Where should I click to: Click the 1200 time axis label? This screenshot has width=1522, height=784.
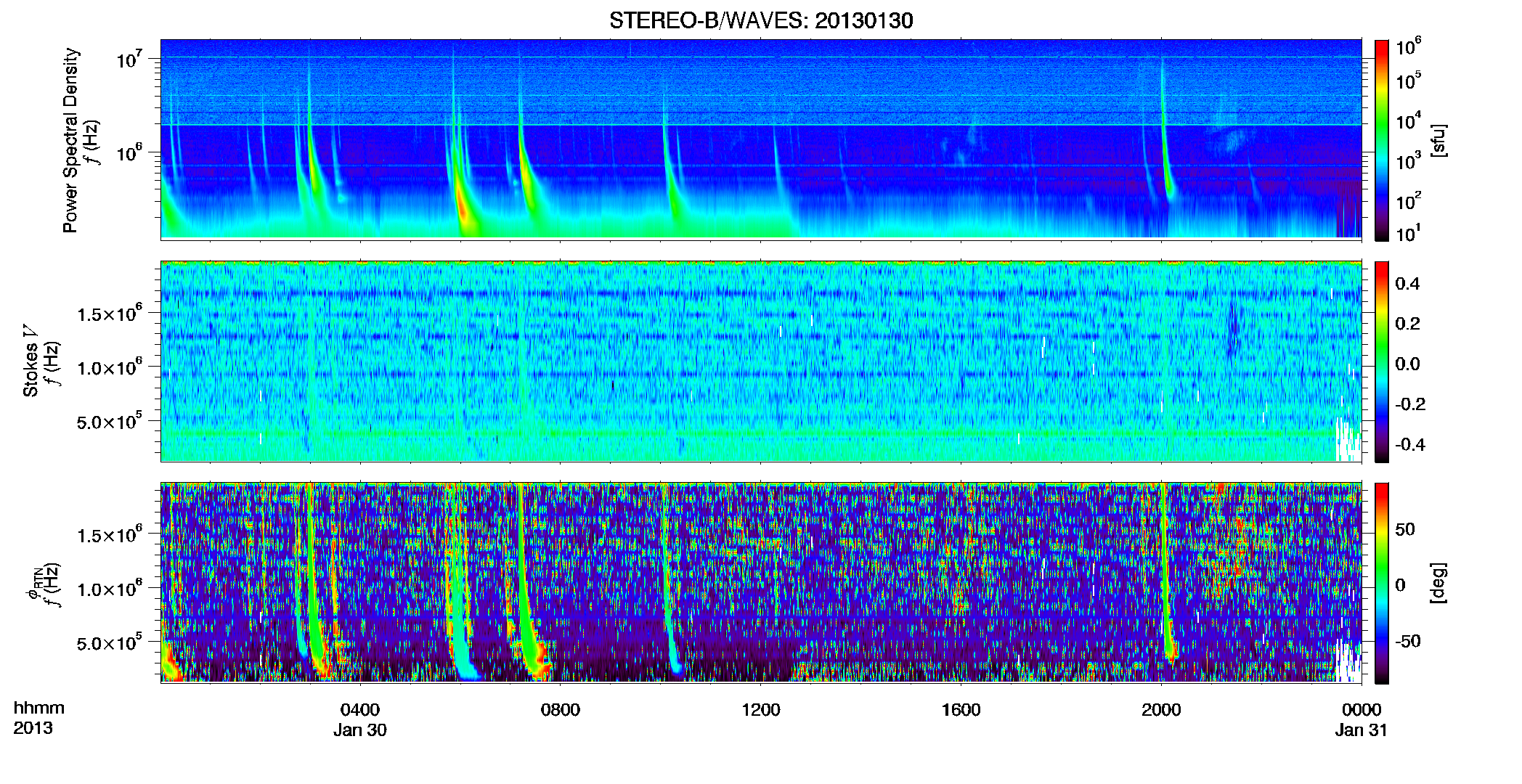(x=760, y=709)
